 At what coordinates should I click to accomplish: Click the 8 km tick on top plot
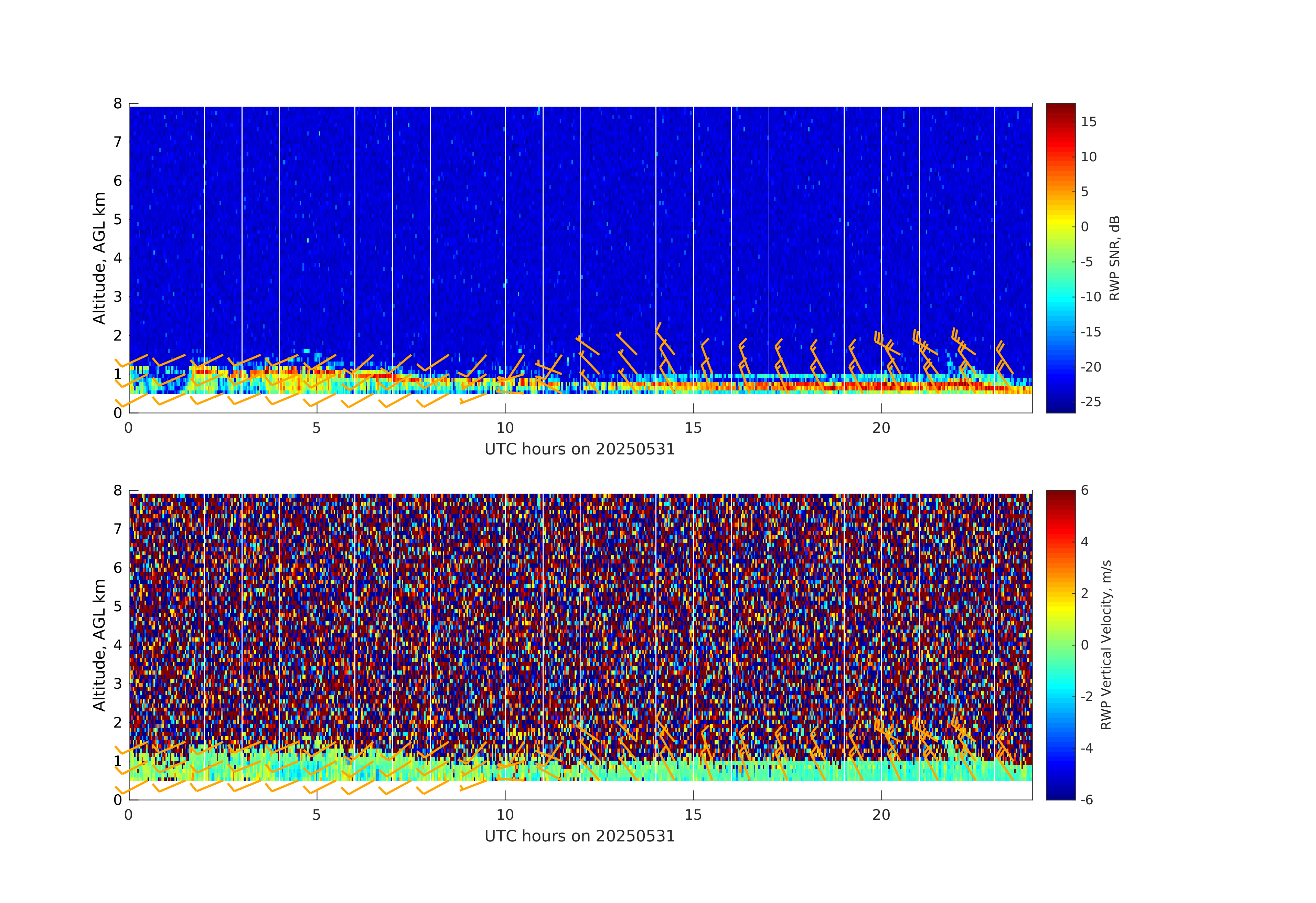coord(118,104)
